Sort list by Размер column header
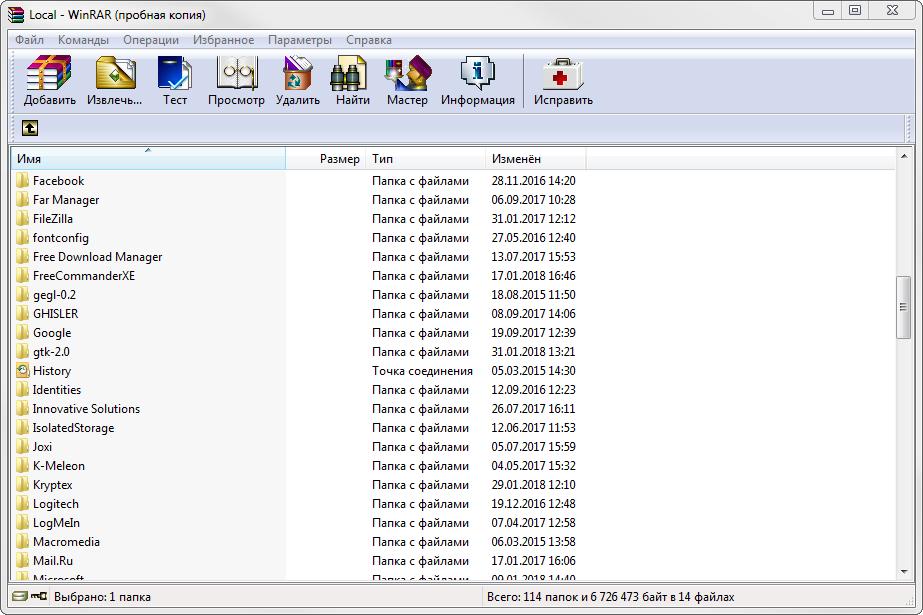923x615 pixels. coord(326,159)
